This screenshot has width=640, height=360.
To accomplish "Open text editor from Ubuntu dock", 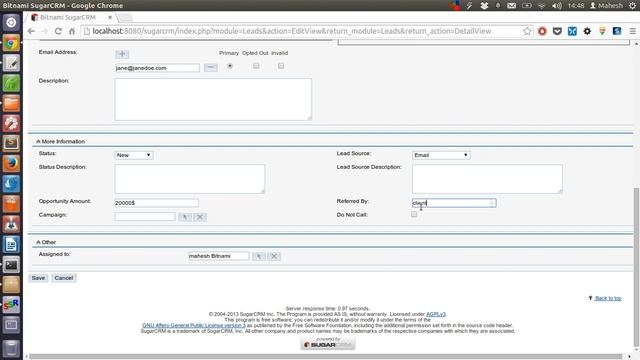I will (11, 63).
